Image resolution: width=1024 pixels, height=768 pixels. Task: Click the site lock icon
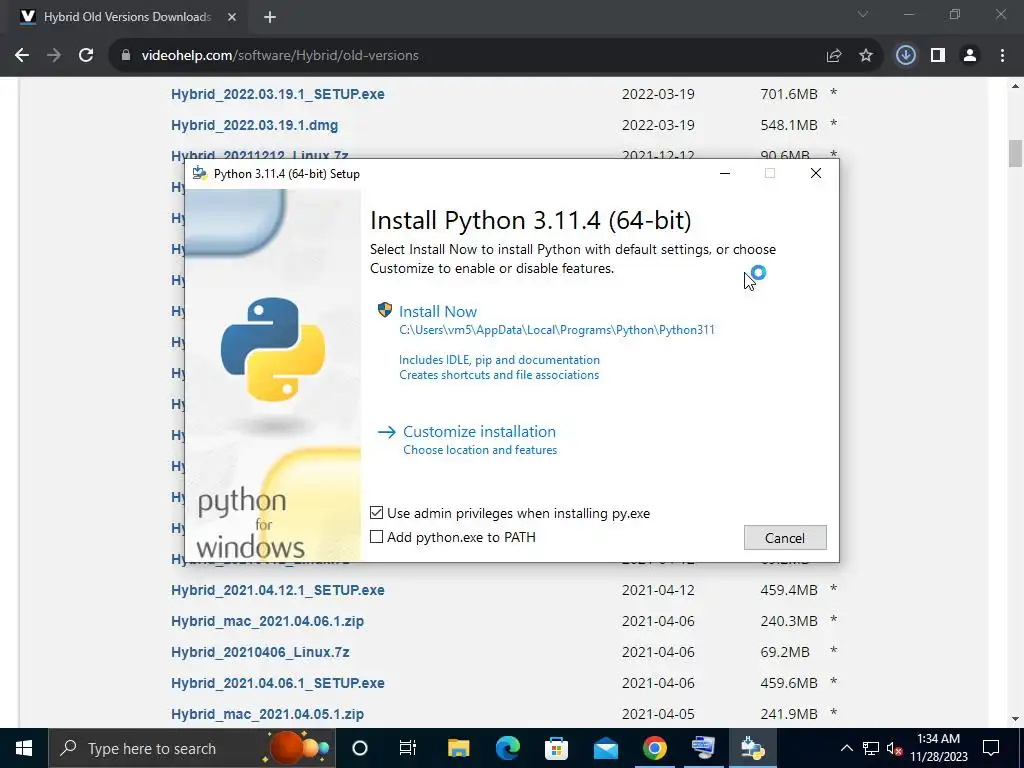pyautogui.click(x=126, y=56)
